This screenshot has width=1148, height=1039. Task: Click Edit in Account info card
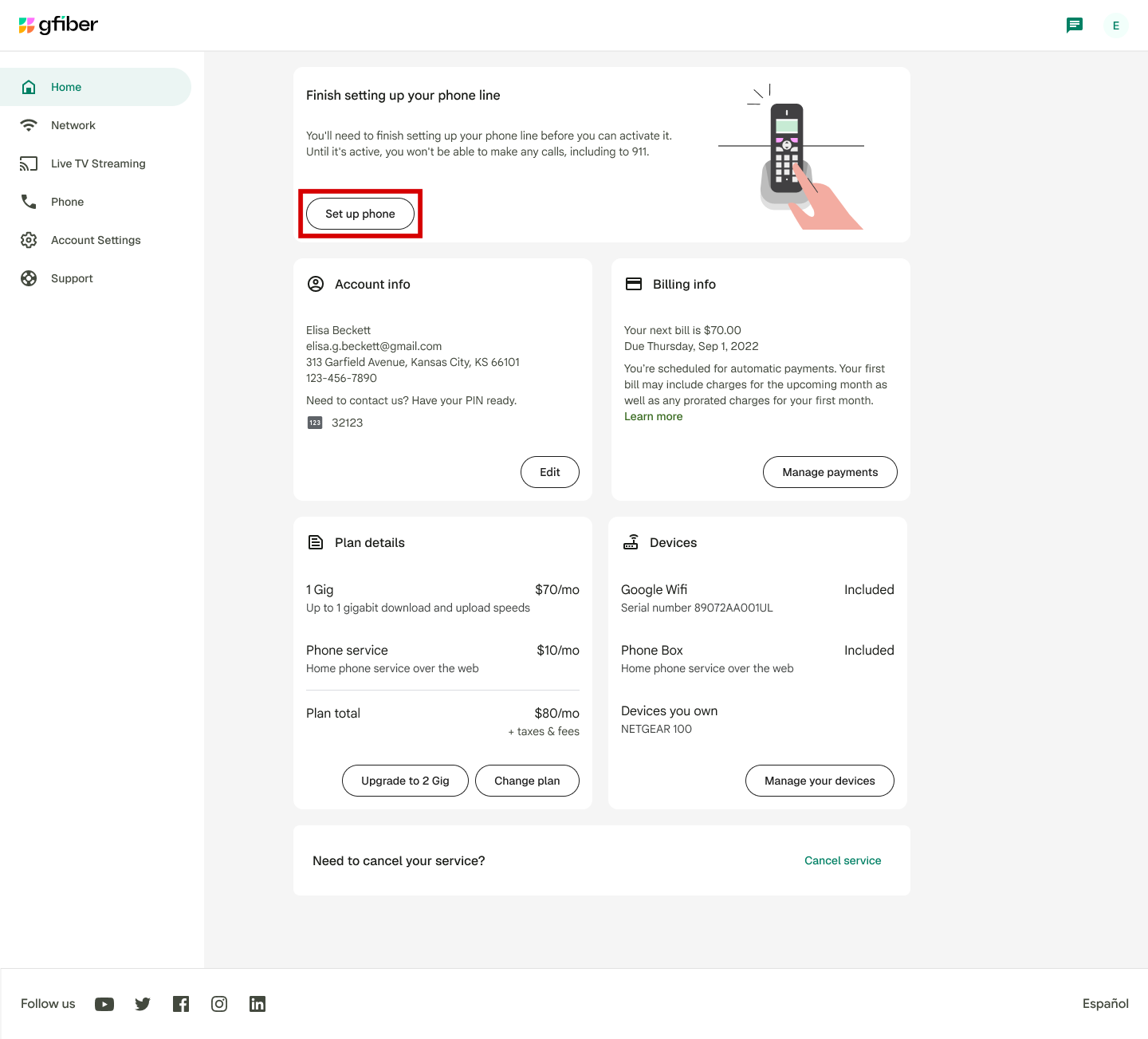coord(550,472)
